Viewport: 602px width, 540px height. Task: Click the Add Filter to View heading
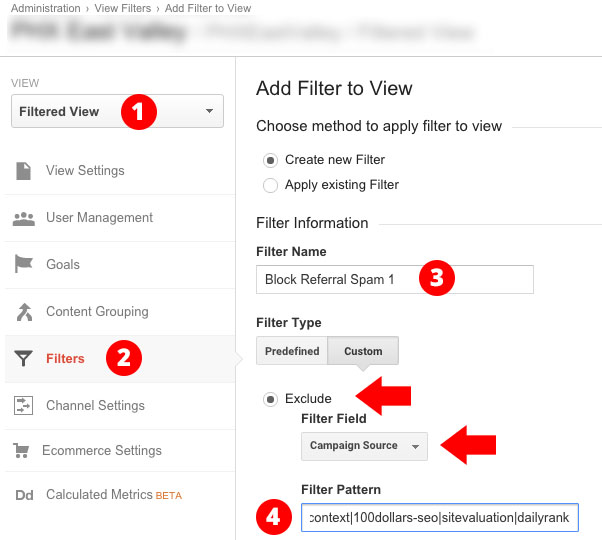tap(334, 88)
